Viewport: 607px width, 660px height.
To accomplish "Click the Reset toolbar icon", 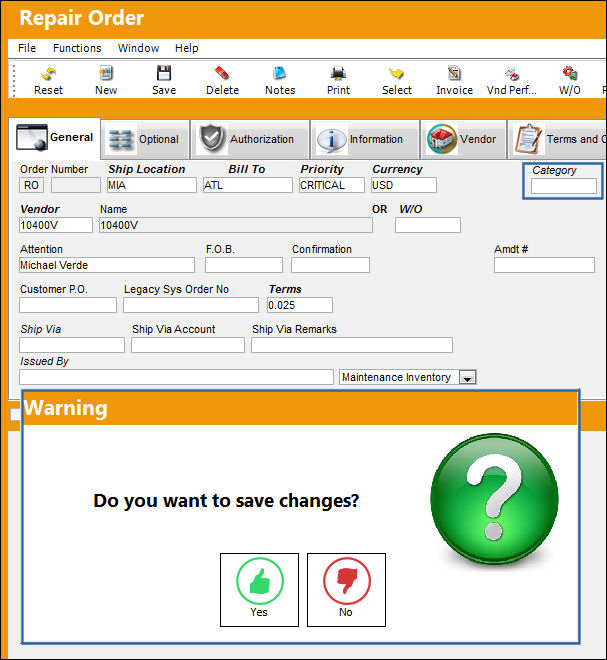I will point(48,80).
